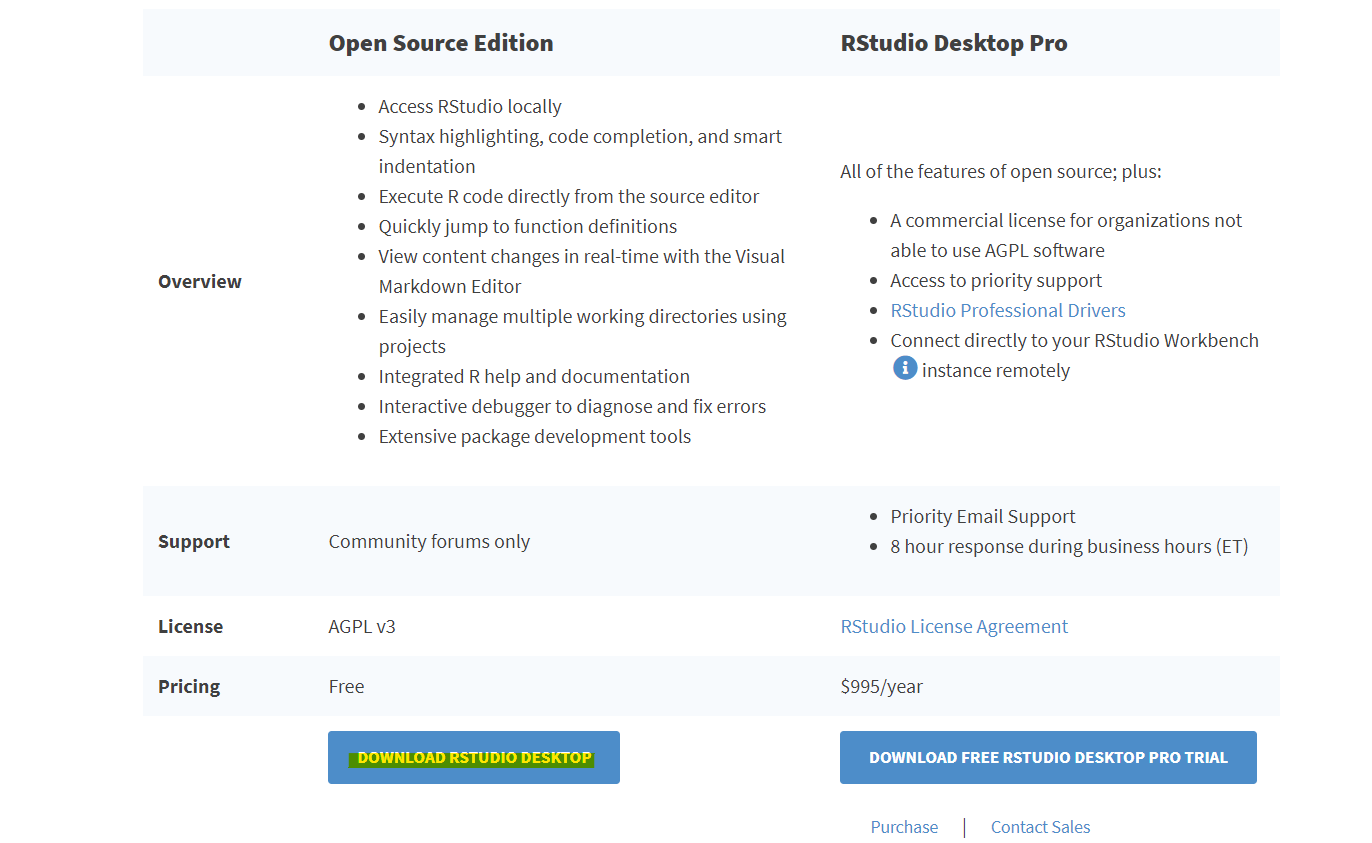Click 'All of the features of open source; plus:'
Image resolution: width=1372 pixels, height=843 pixels.
(x=1001, y=171)
